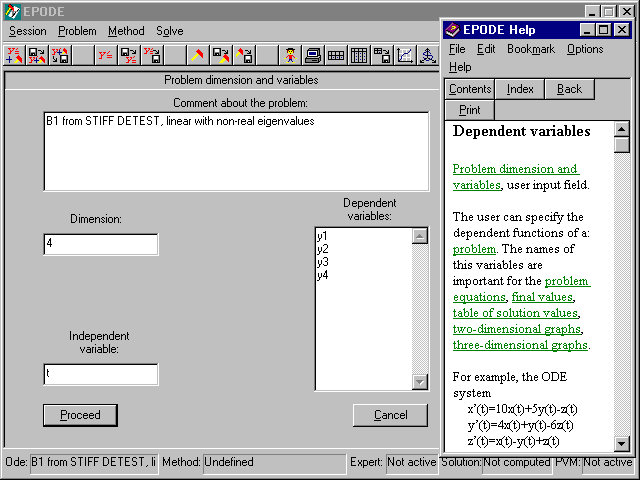Viewport: 640px width, 480px height.
Task: Click the Ode status bar field
Action: [x=94, y=462]
